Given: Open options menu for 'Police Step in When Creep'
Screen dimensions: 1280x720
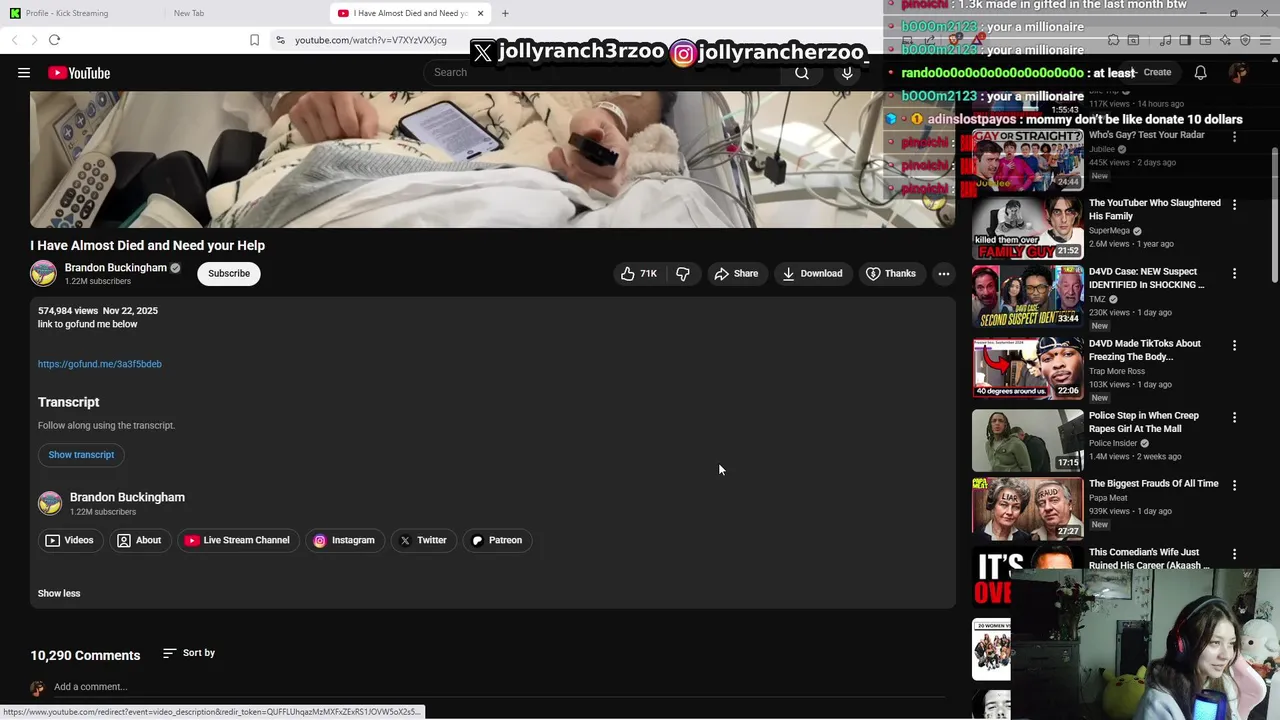Looking at the screenshot, I should click(1234, 417).
